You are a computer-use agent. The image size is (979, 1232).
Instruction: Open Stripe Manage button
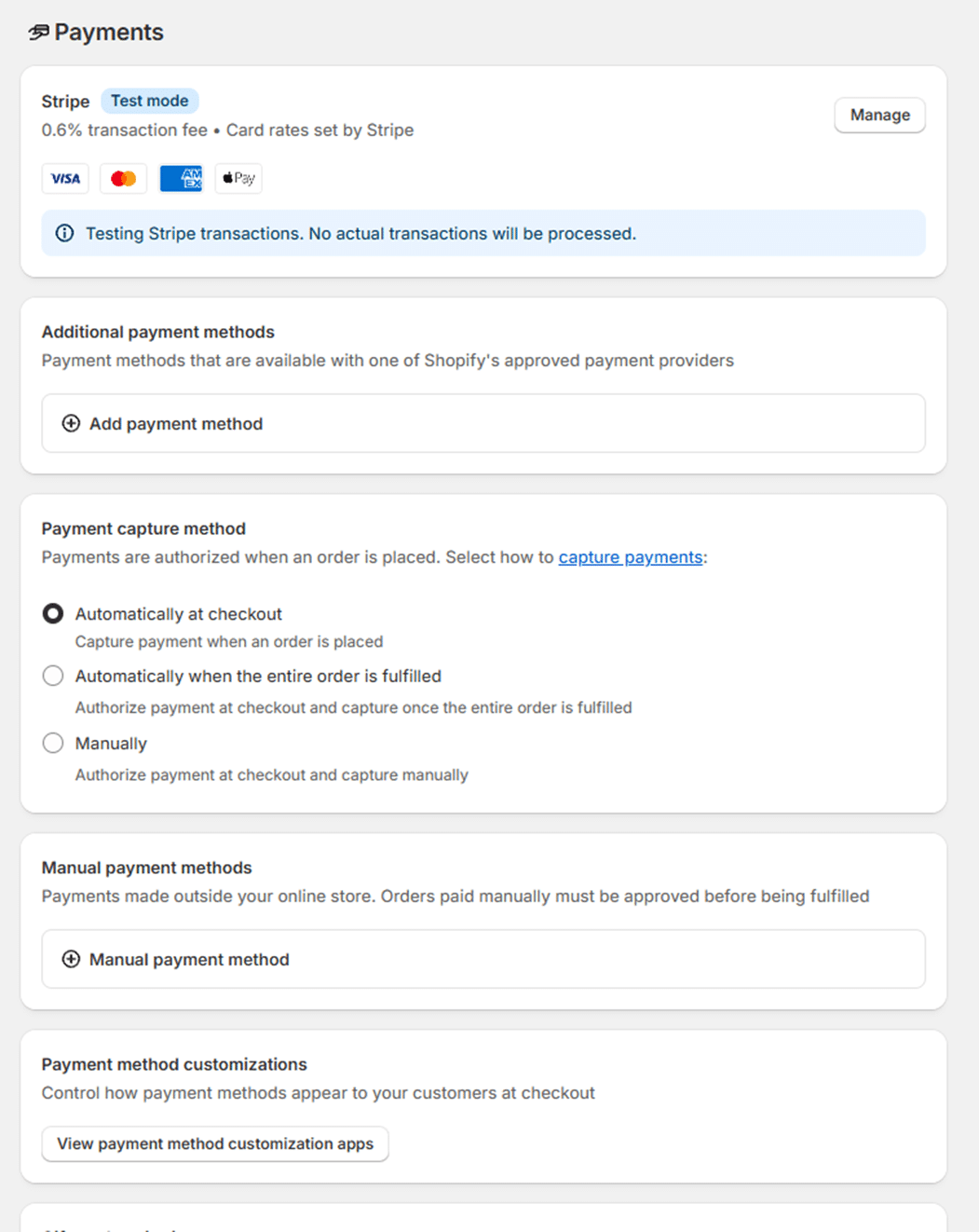pyautogui.click(x=879, y=115)
